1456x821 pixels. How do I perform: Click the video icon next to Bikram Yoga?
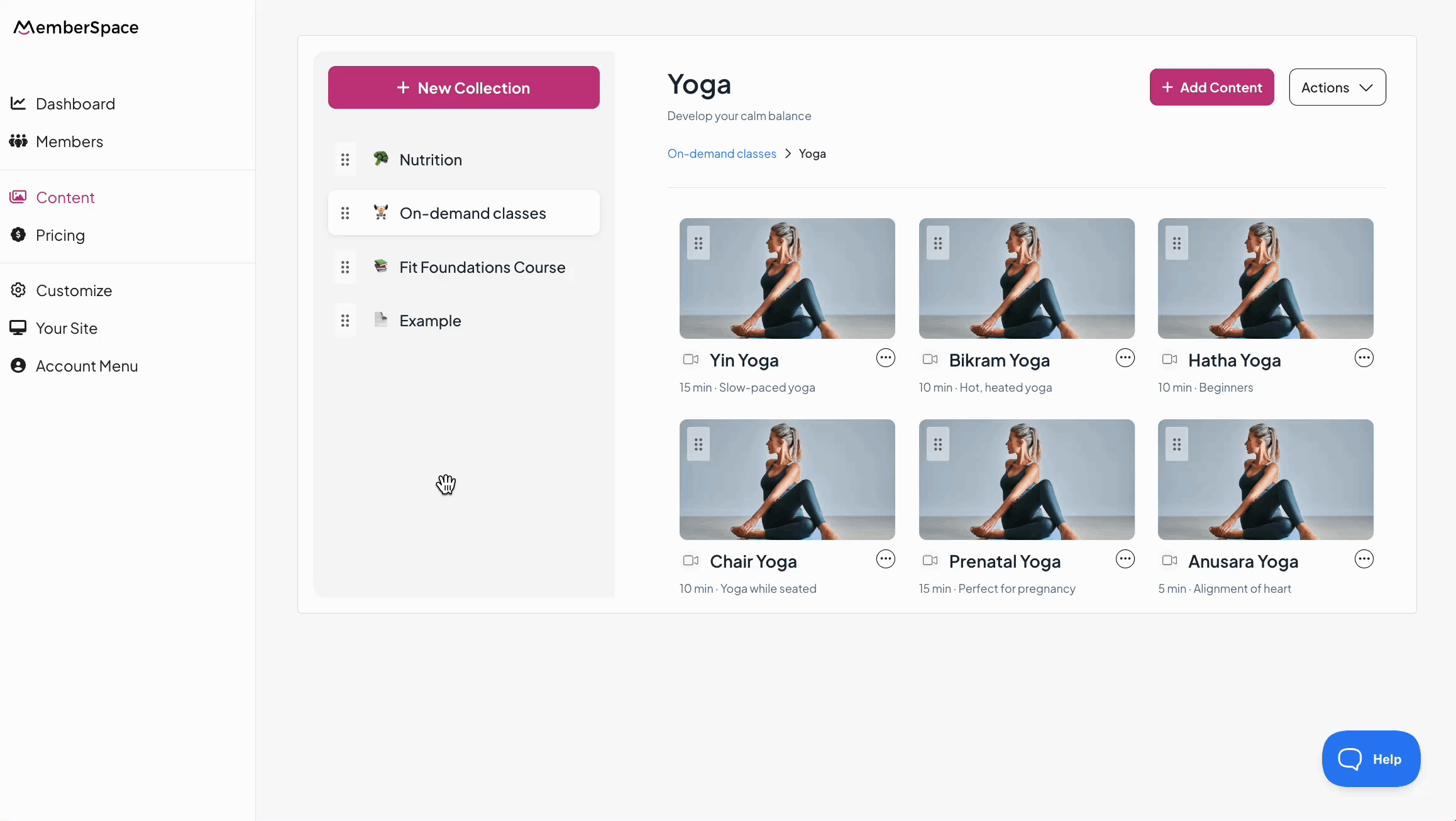coord(930,360)
